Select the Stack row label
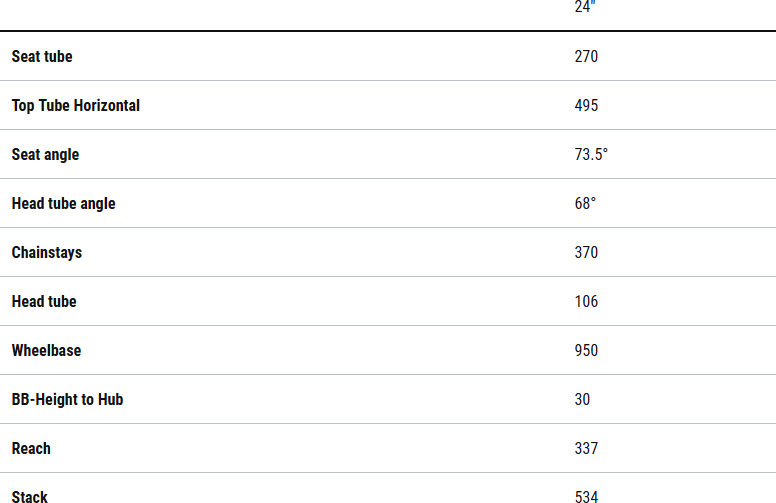776x503 pixels. (30, 496)
